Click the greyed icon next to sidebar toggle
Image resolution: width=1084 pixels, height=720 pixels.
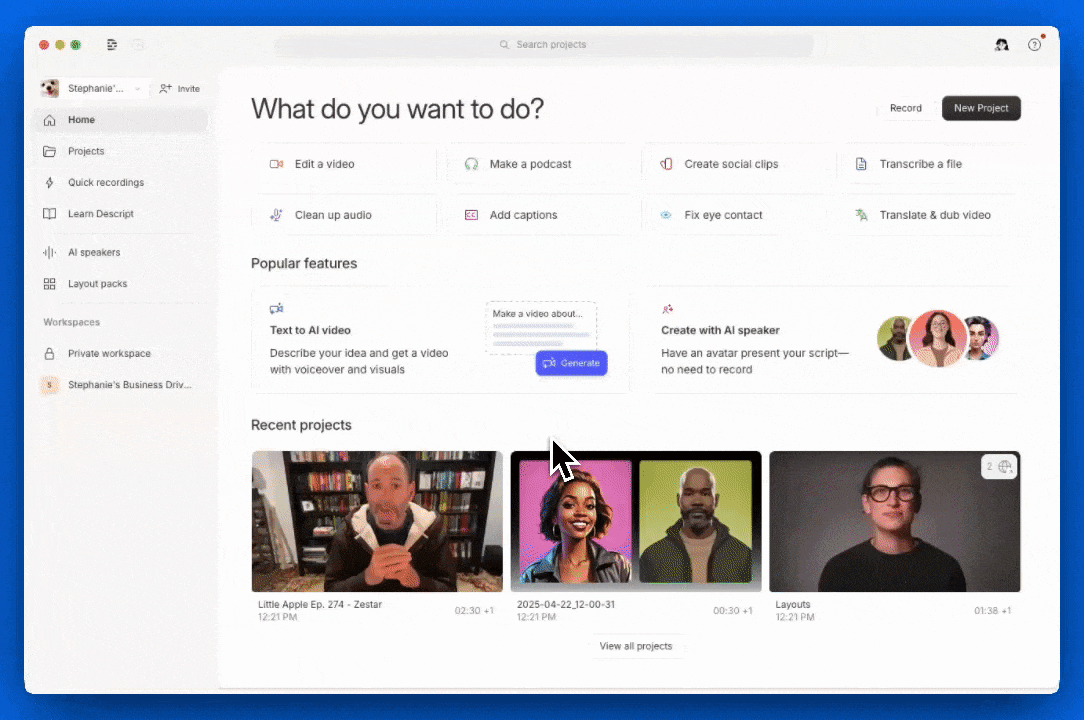[138, 44]
